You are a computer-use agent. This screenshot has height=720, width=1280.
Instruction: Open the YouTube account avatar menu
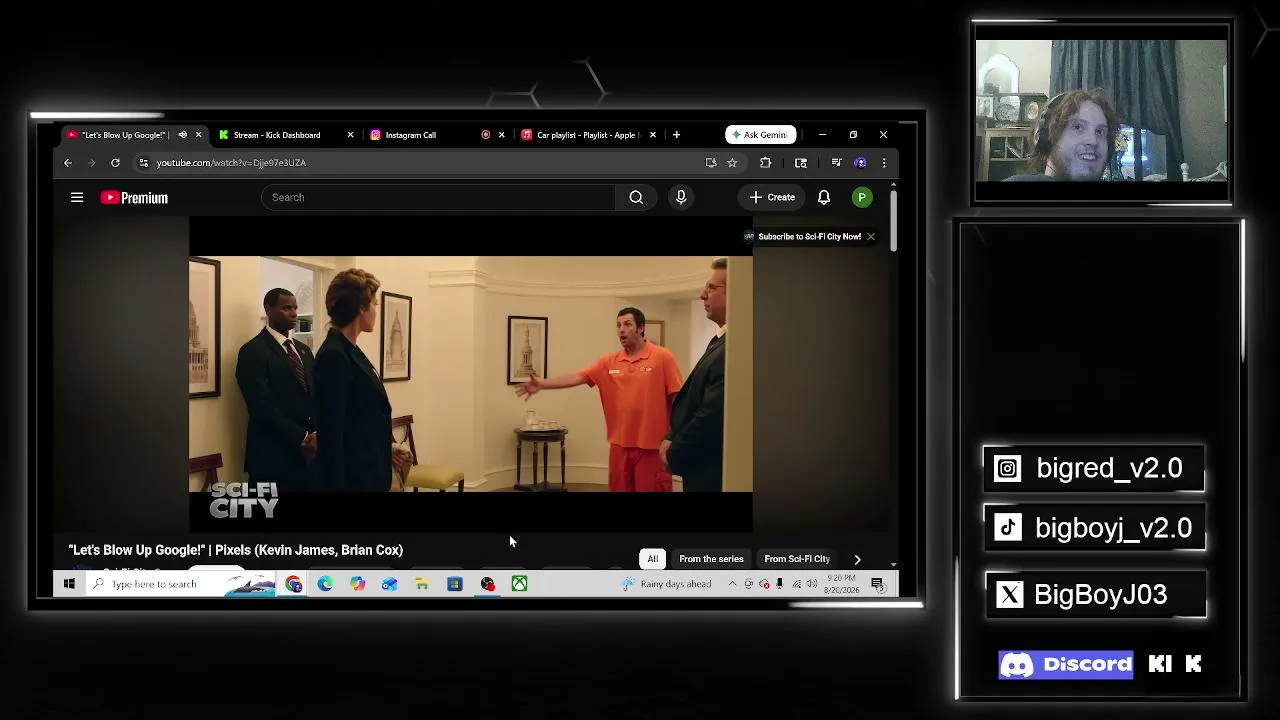[x=862, y=197]
